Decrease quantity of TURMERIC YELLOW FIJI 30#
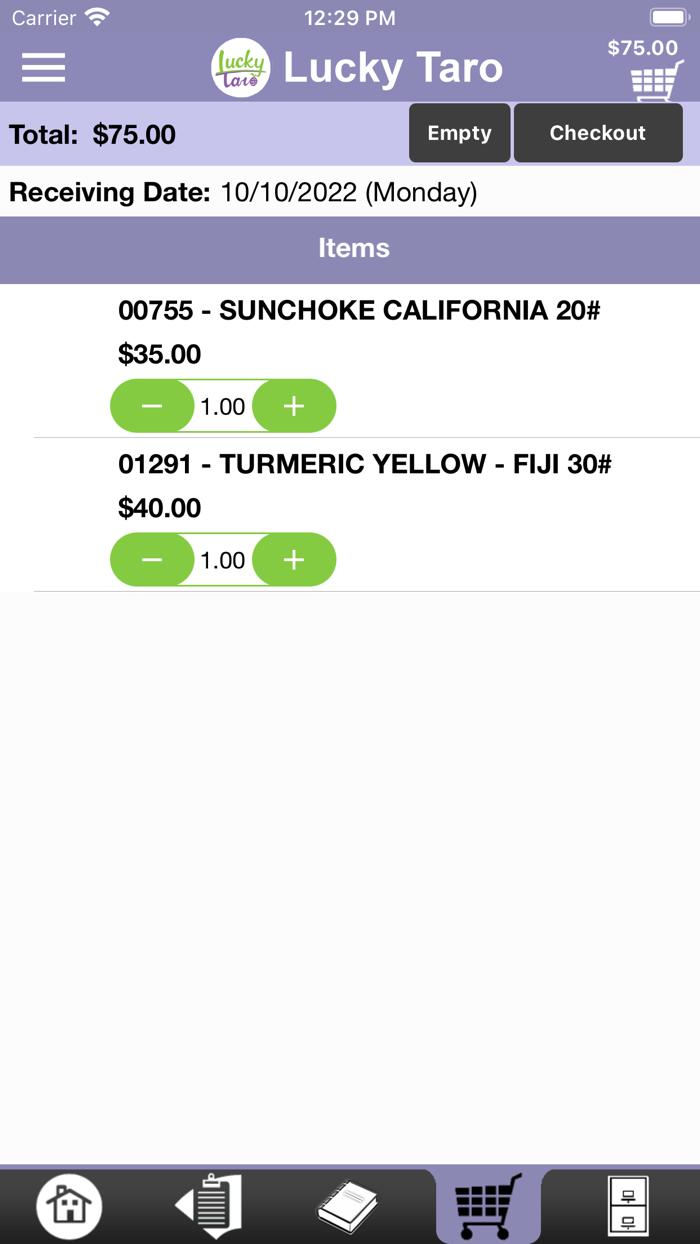The height and width of the screenshot is (1244, 700). 151,560
